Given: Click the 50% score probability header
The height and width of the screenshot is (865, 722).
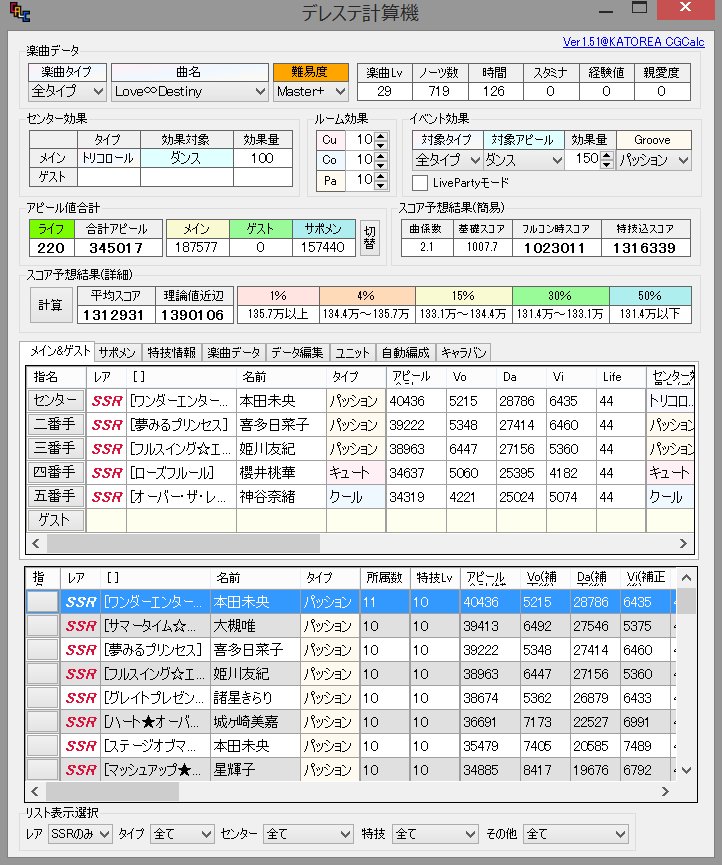Looking at the screenshot, I should click(x=650, y=296).
